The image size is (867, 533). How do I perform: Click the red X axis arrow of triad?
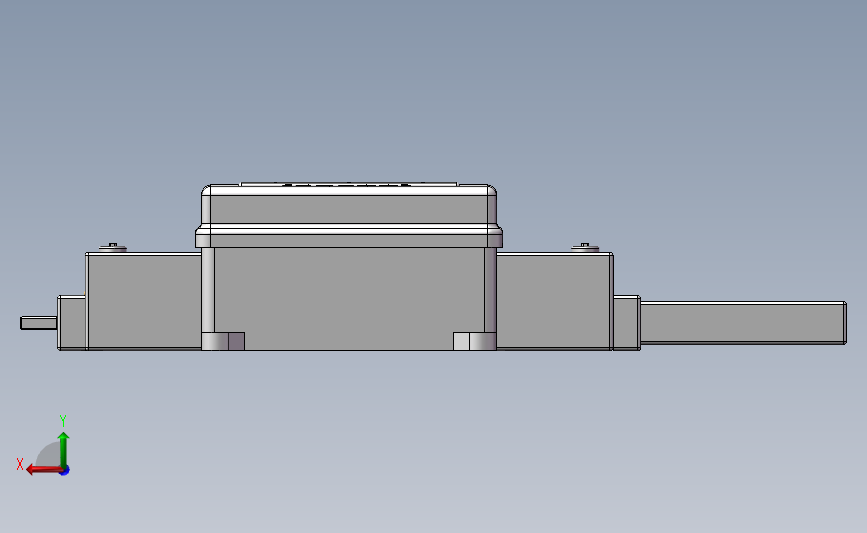(x=43, y=469)
